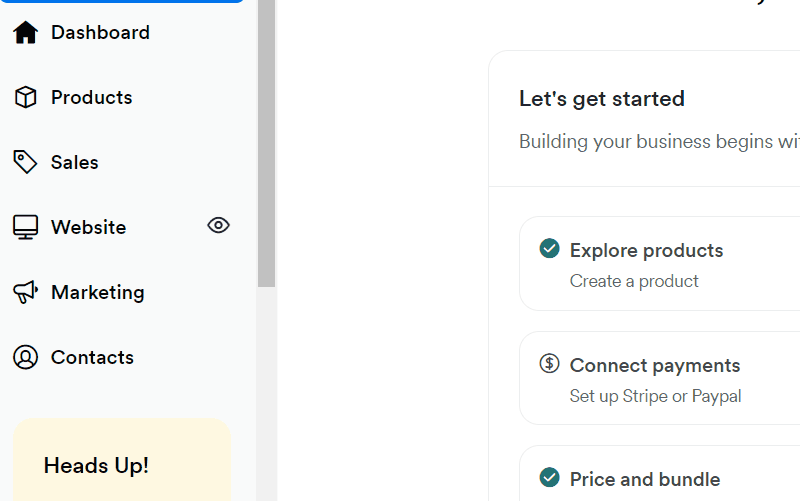Click the Price and bundle checkmark
Image resolution: width=800 pixels, height=501 pixels.
click(549, 478)
